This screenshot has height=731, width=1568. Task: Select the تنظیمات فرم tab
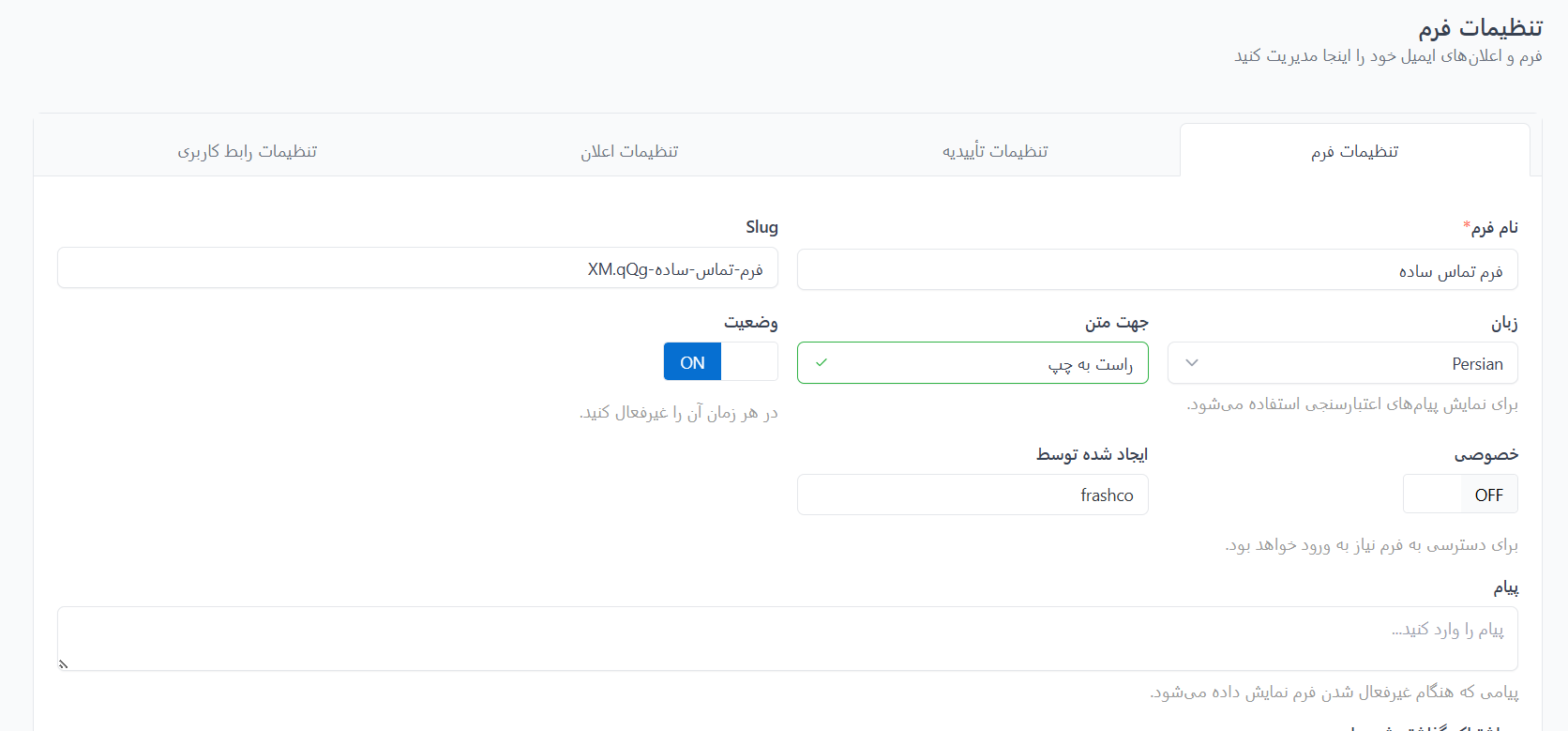point(1354,151)
